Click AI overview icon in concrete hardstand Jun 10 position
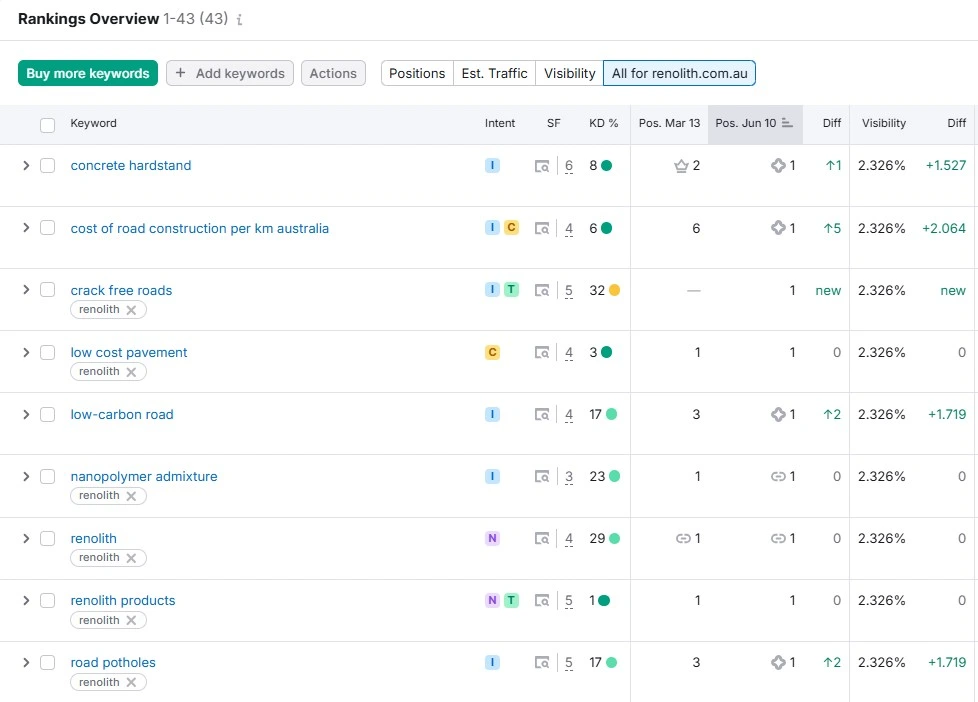This screenshot has width=978, height=702. (x=778, y=165)
